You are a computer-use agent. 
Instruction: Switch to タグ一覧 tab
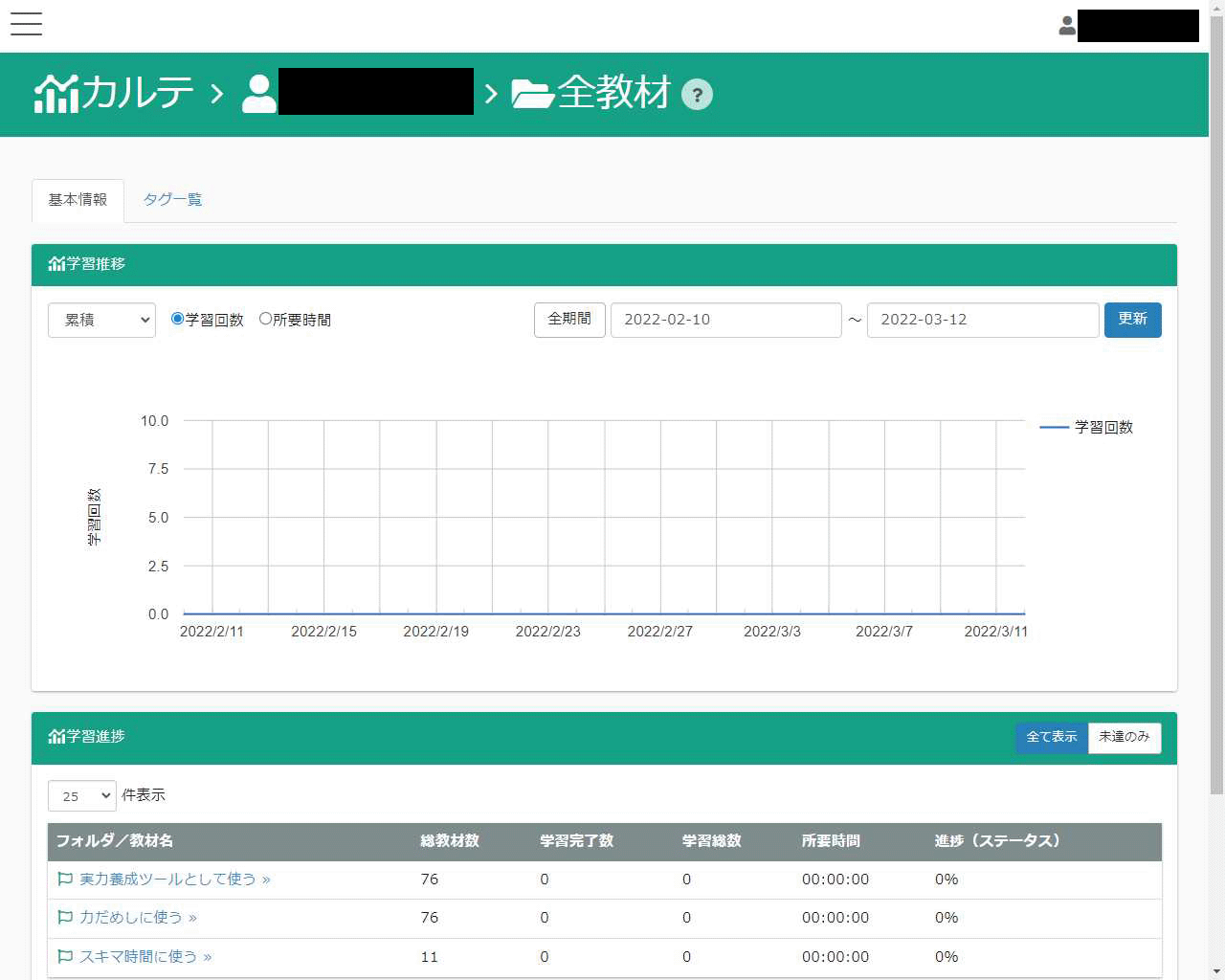[172, 200]
